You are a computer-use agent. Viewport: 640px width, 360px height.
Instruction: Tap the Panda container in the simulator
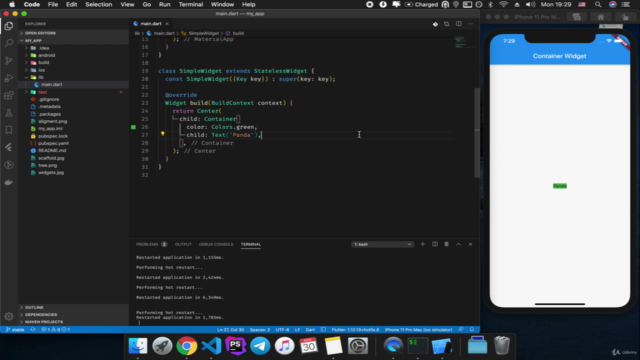click(560, 186)
